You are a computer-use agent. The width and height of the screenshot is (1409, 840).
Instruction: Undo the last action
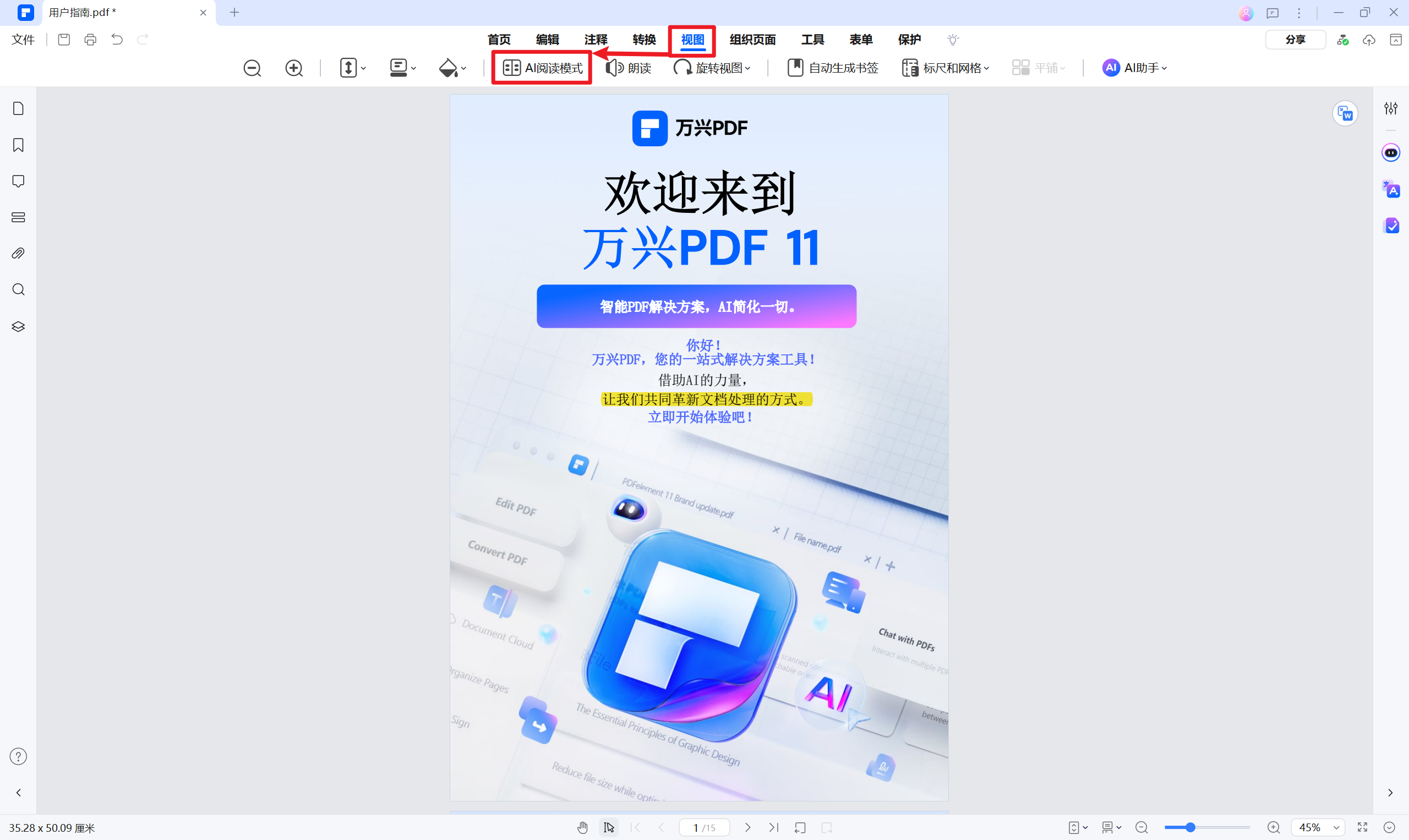(x=117, y=39)
